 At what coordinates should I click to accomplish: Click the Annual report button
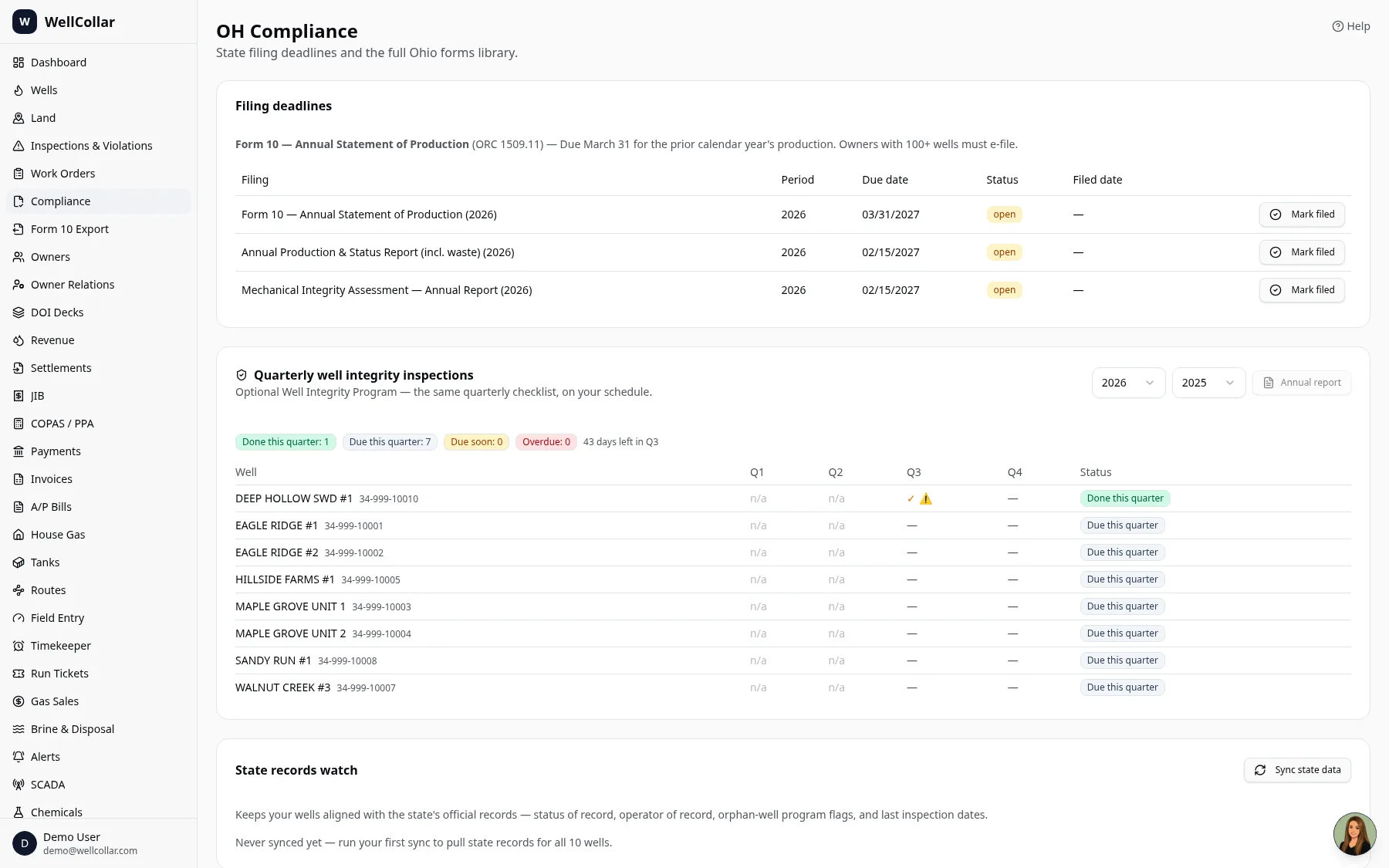pyautogui.click(x=1302, y=383)
